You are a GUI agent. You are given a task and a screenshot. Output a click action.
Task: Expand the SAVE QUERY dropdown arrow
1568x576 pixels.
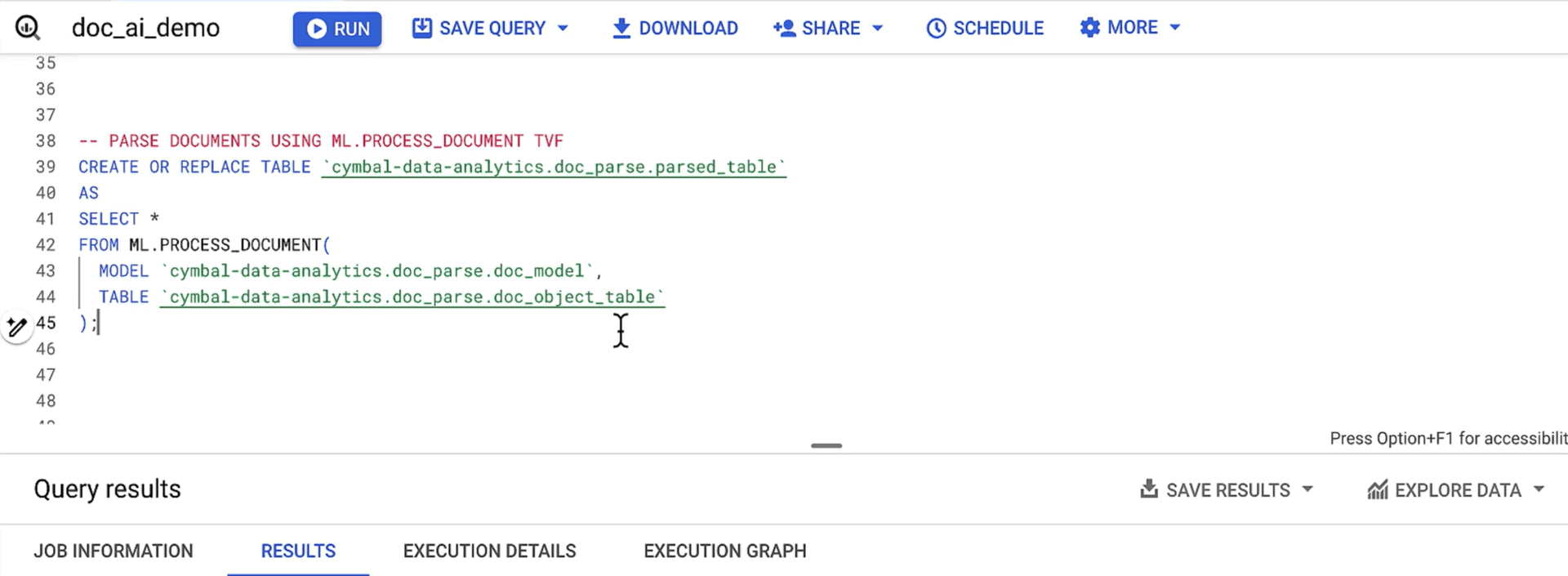(x=563, y=28)
